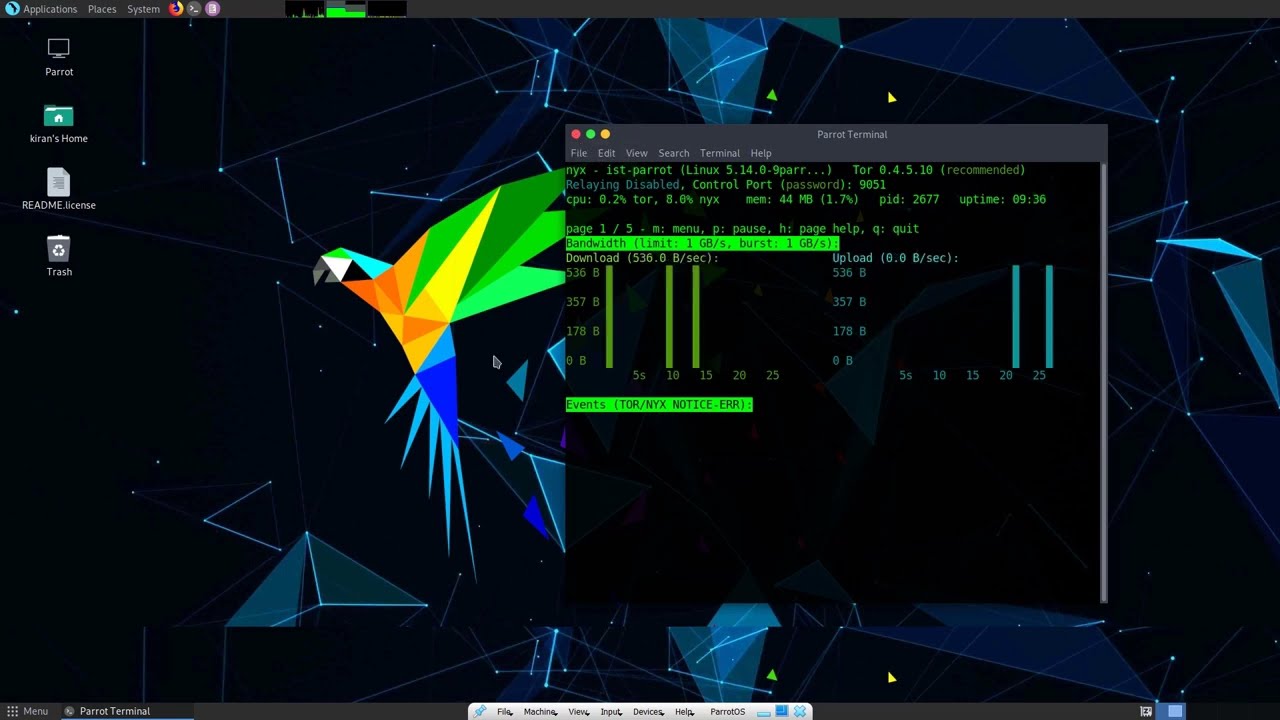Open kiran's Home folder icon
This screenshot has width=1280, height=720.
[58, 123]
